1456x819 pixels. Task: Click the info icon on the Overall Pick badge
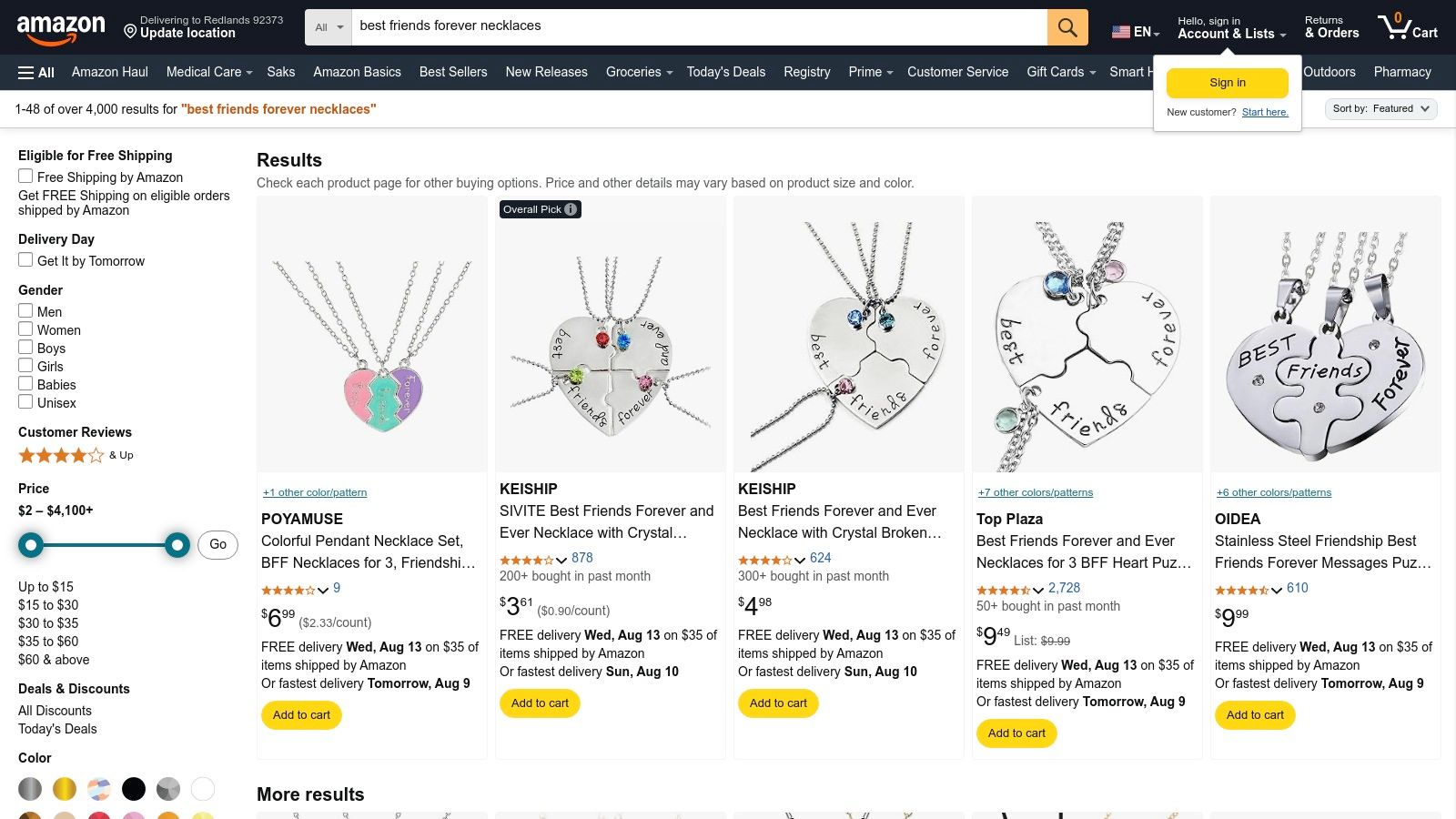pos(570,209)
